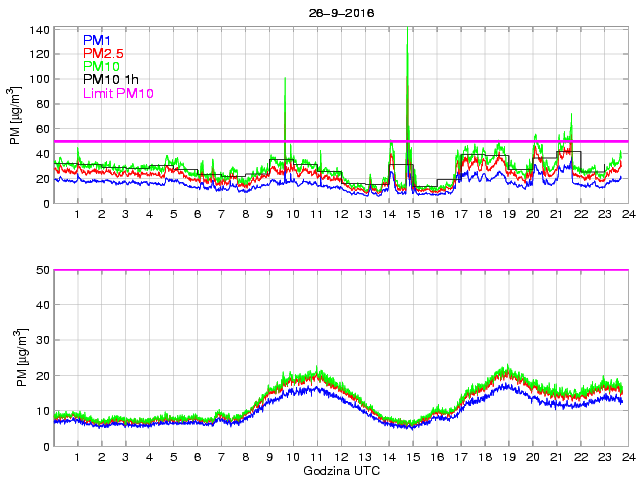Click the 50 tick on the lower chart's y-axis

click(42, 270)
